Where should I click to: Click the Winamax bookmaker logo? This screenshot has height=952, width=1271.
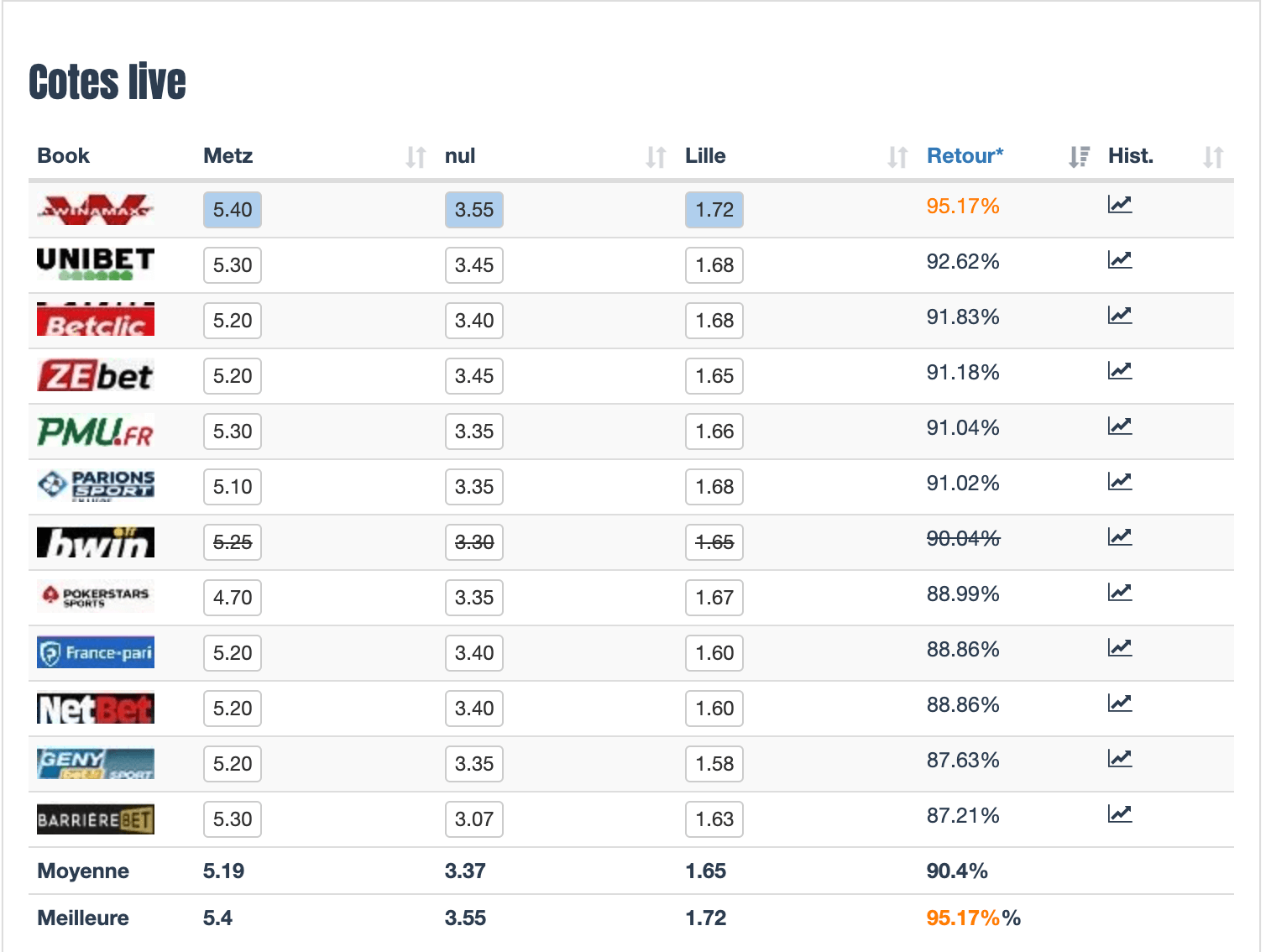coord(95,209)
